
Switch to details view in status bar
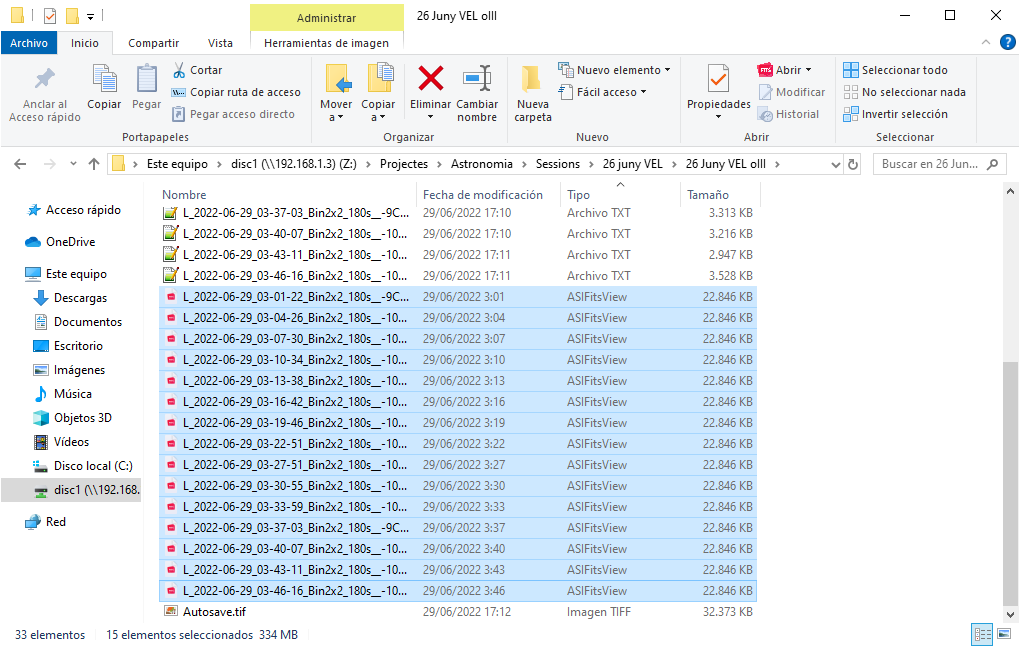982,633
